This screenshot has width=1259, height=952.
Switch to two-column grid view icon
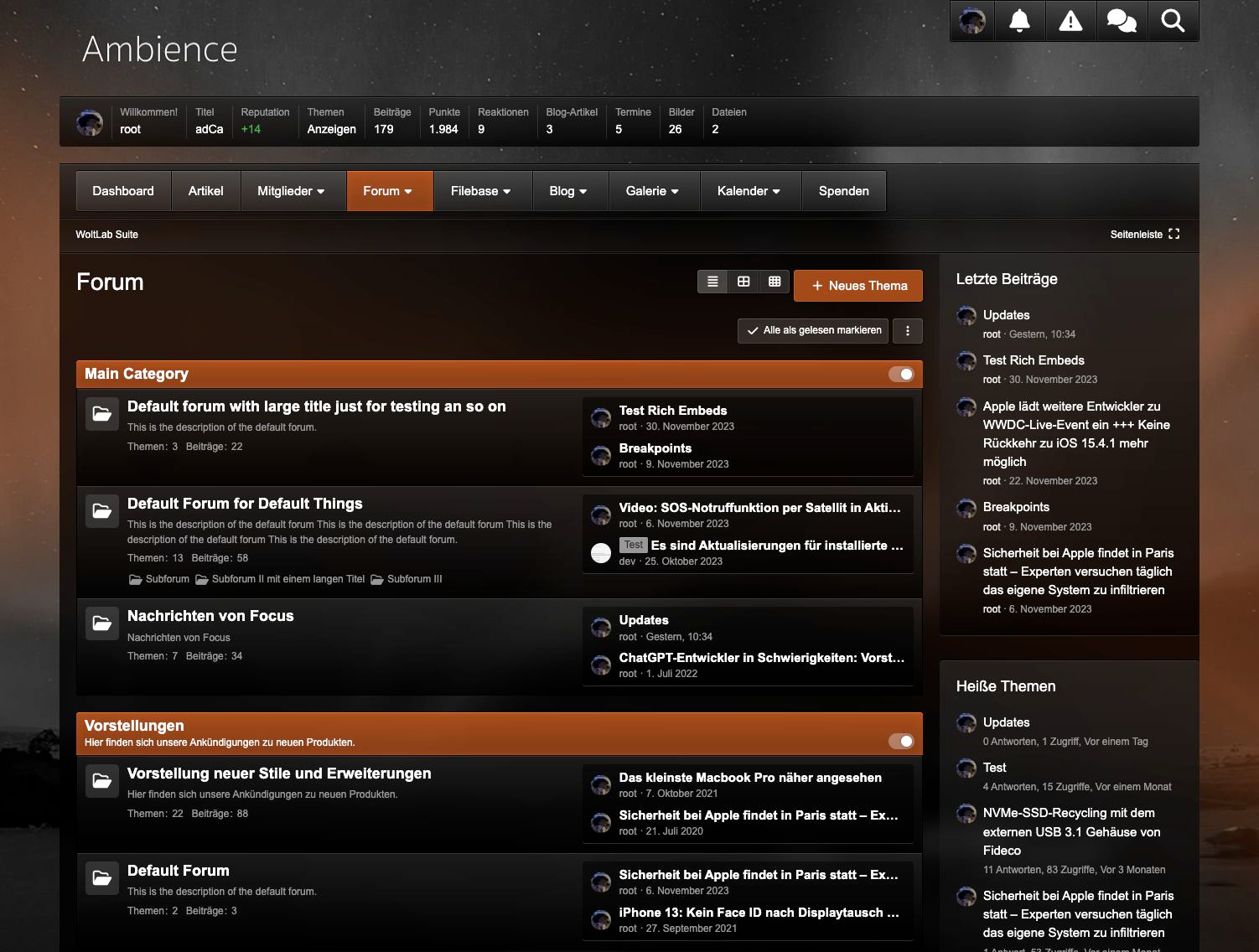tap(743, 282)
